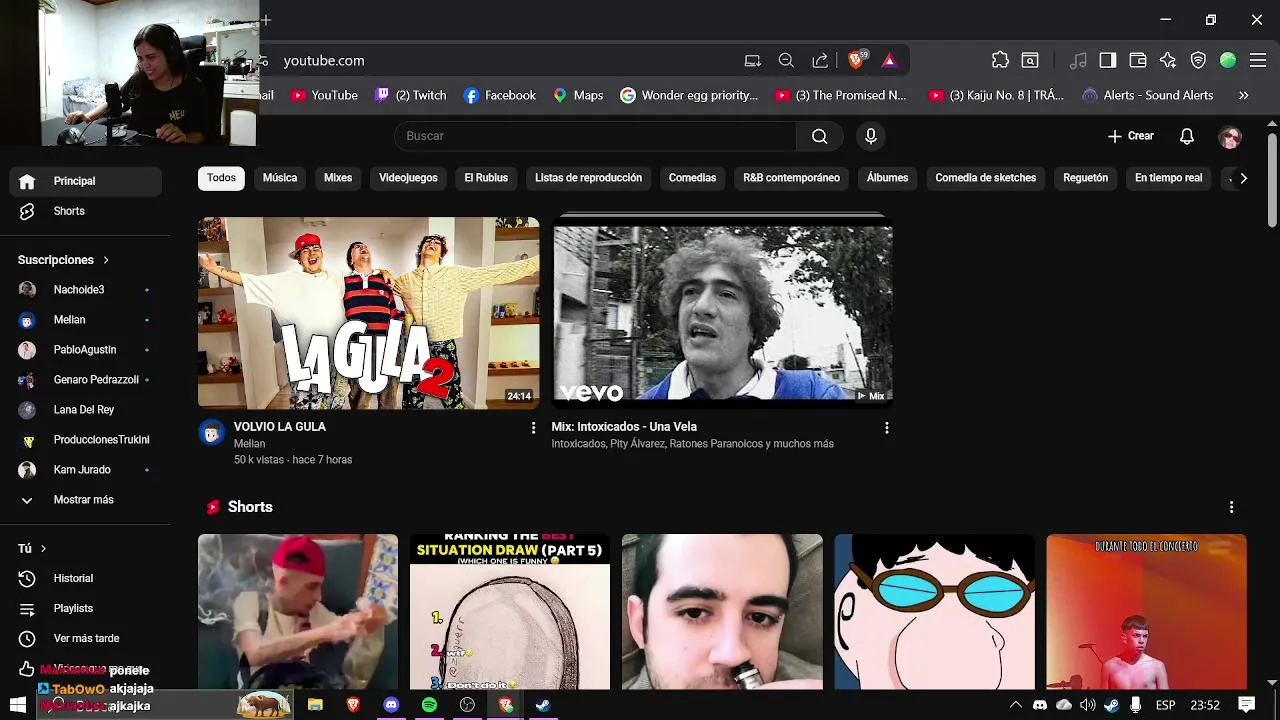Open Brave VPN shield icon
1280x720 pixels.
coord(1198,60)
